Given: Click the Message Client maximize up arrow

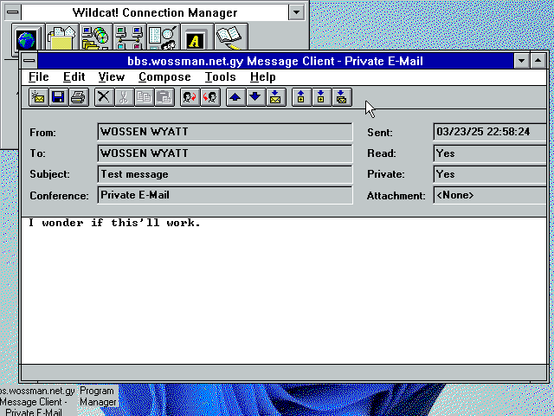Looking at the screenshot, I should 538,61.
